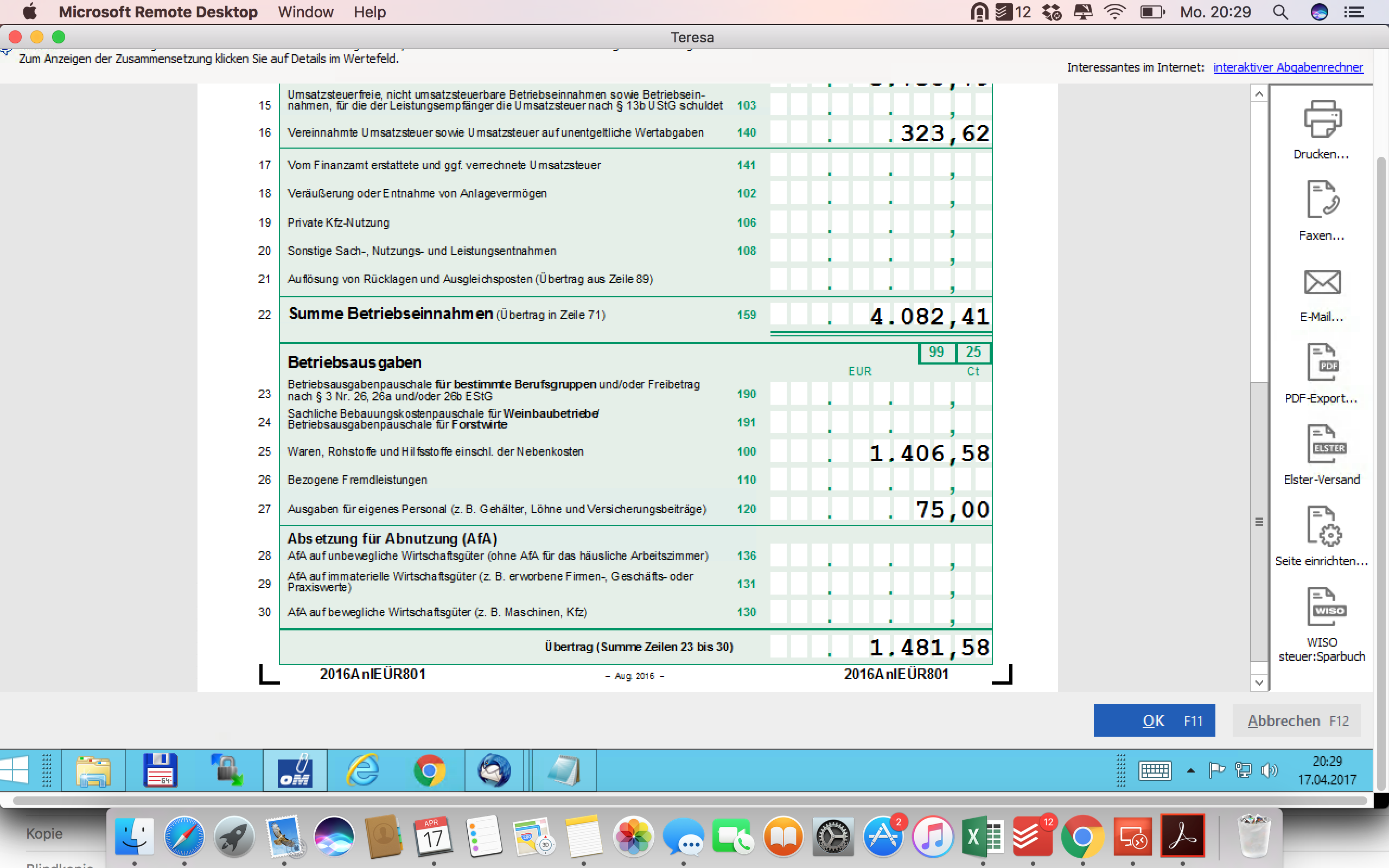Click the Action Center flag icon
Image resolution: width=1389 pixels, height=868 pixels.
tap(1216, 770)
